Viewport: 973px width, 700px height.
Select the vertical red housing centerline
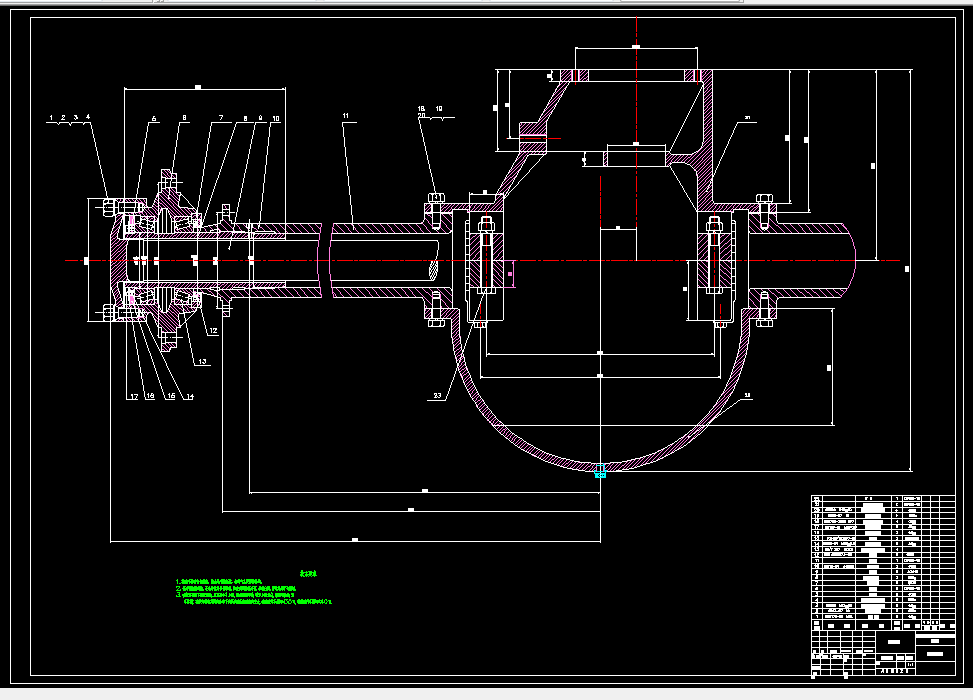tap(636, 138)
